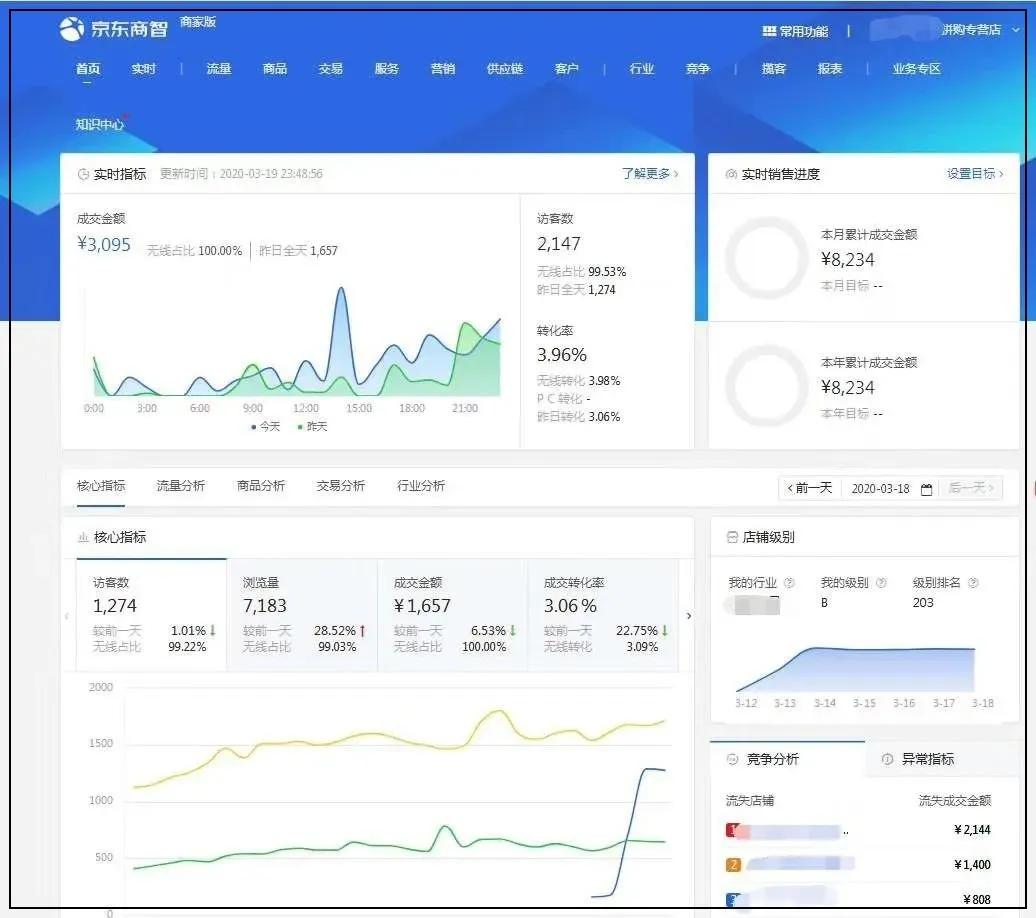Open the 了解更多 link
Viewport: 1036px width, 918px height.
[x=647, y=172]
